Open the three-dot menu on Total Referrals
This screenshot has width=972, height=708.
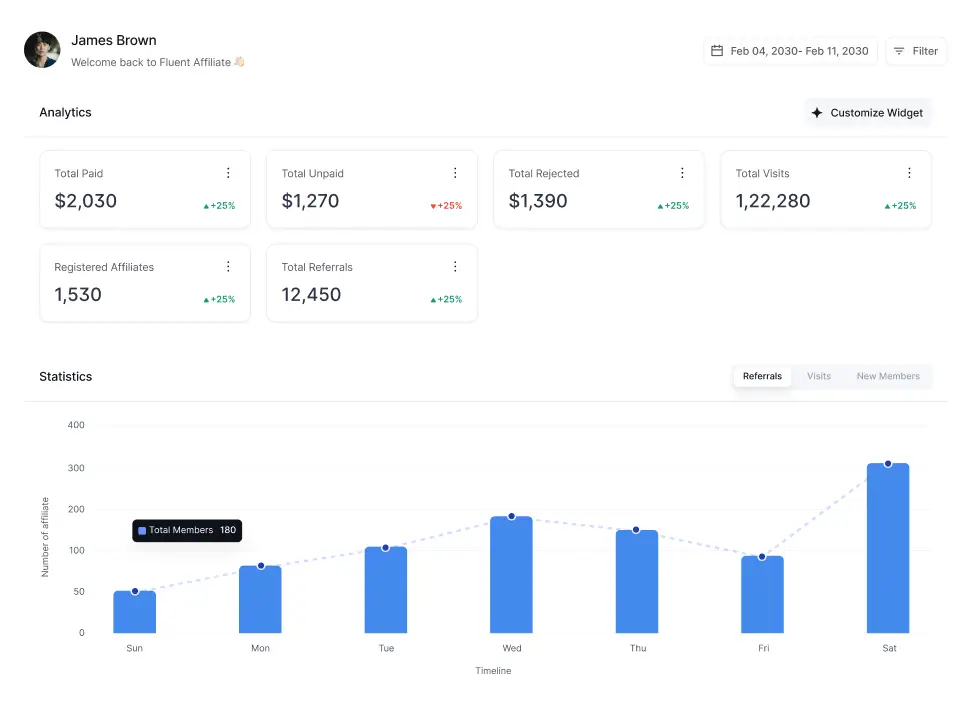[x=455, y=267]
